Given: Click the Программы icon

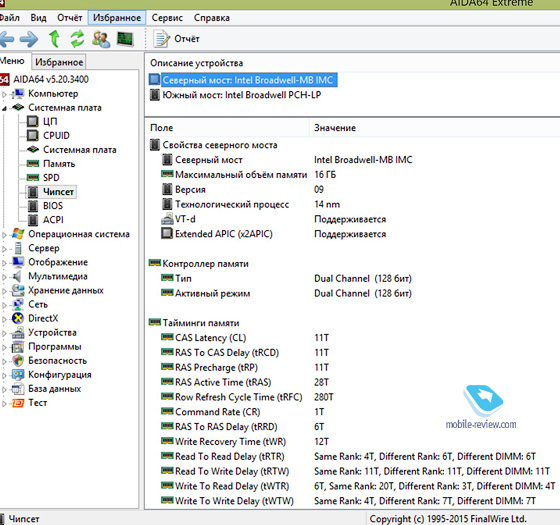Looking at the screenshot, I should pyautogui.click(x=18, y=346).
